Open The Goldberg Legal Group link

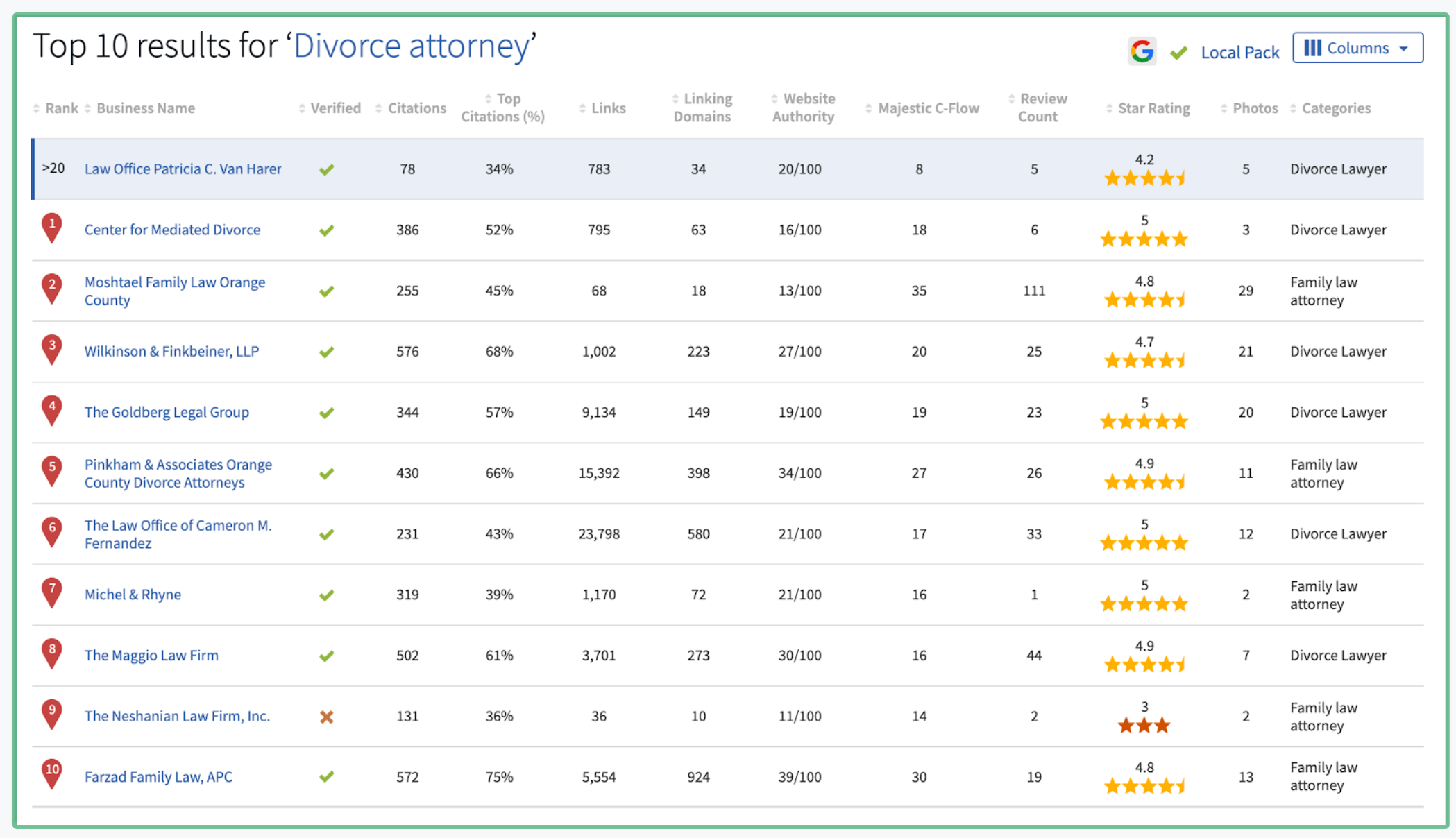167,412
